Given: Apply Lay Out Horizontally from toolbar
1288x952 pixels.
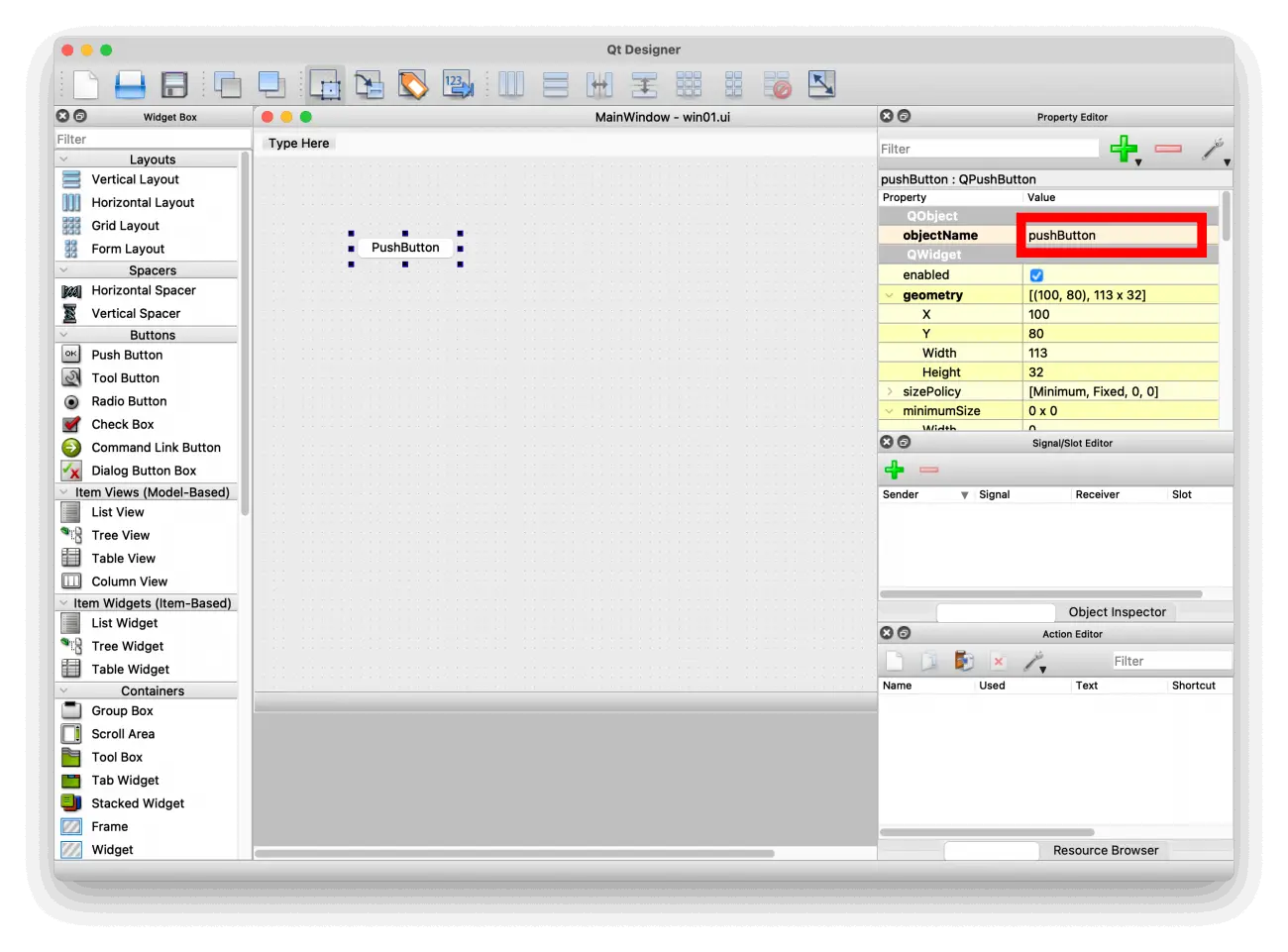Looking at the screenshot, I should pos(511,84).
